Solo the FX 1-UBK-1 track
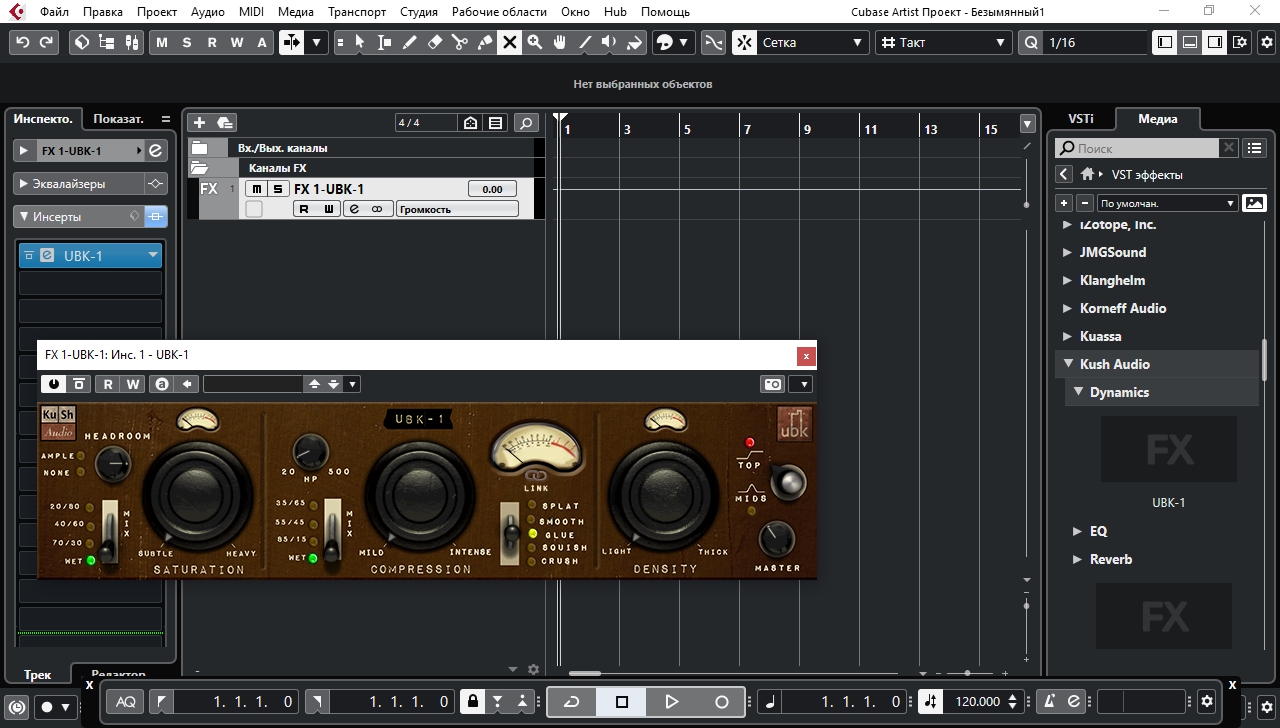 277,189
